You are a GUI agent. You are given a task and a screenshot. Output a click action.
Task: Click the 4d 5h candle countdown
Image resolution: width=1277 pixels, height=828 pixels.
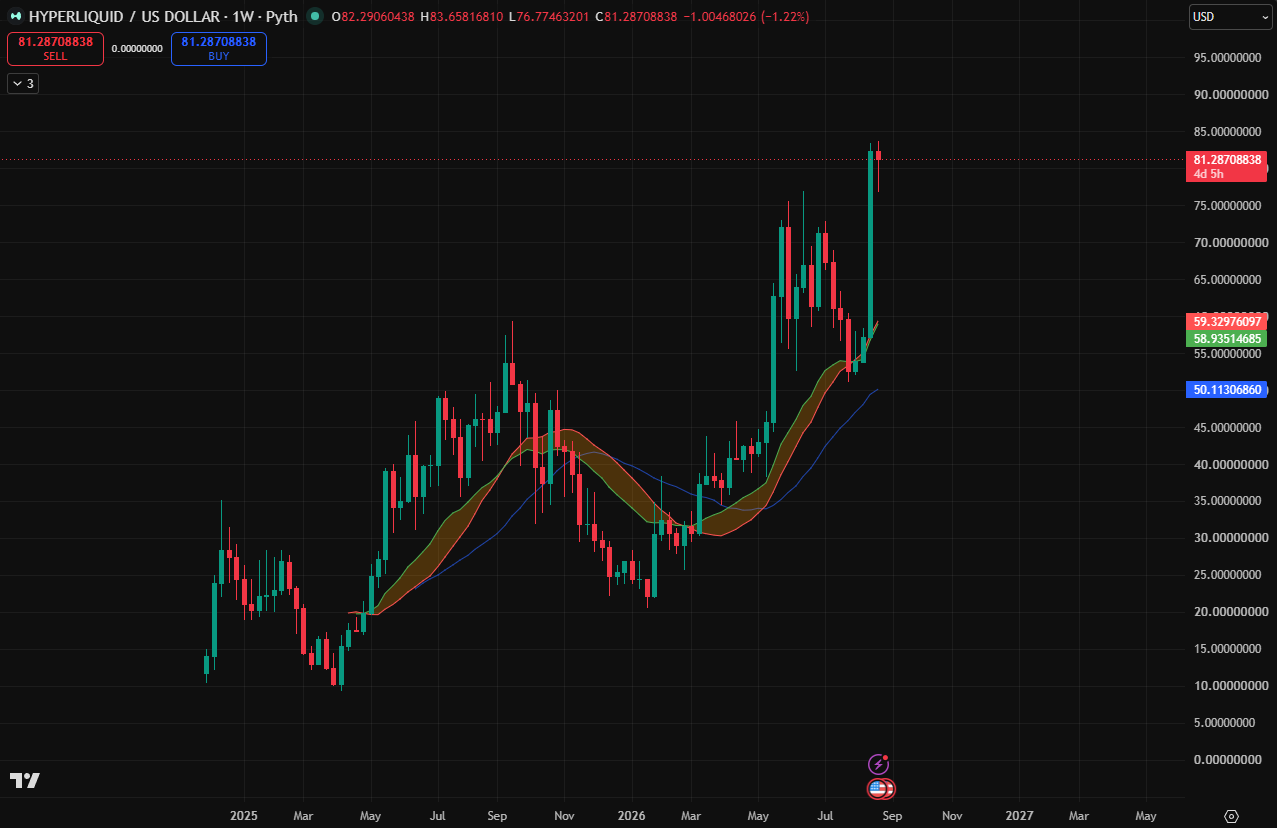1210,174
